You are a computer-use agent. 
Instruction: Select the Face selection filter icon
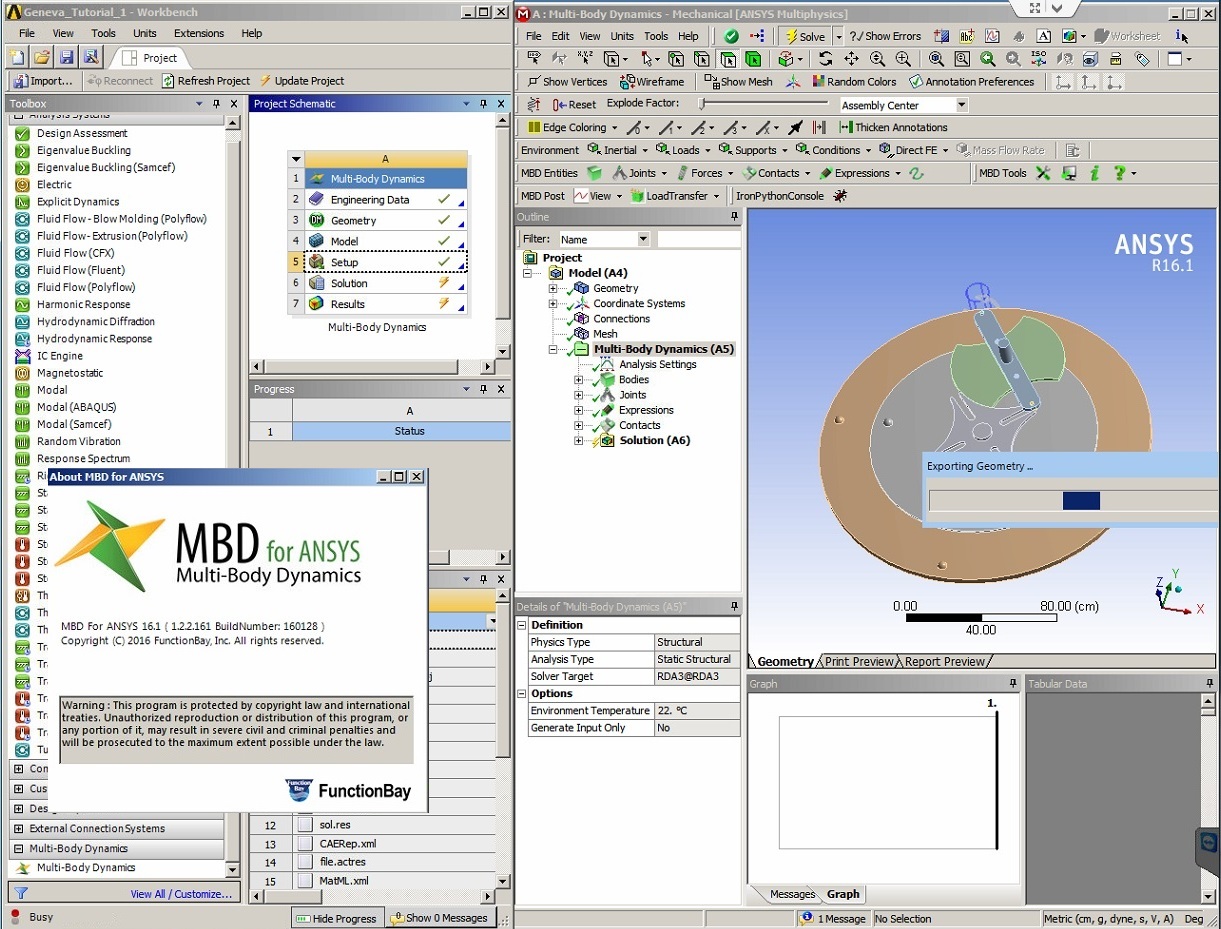(728, 59)
